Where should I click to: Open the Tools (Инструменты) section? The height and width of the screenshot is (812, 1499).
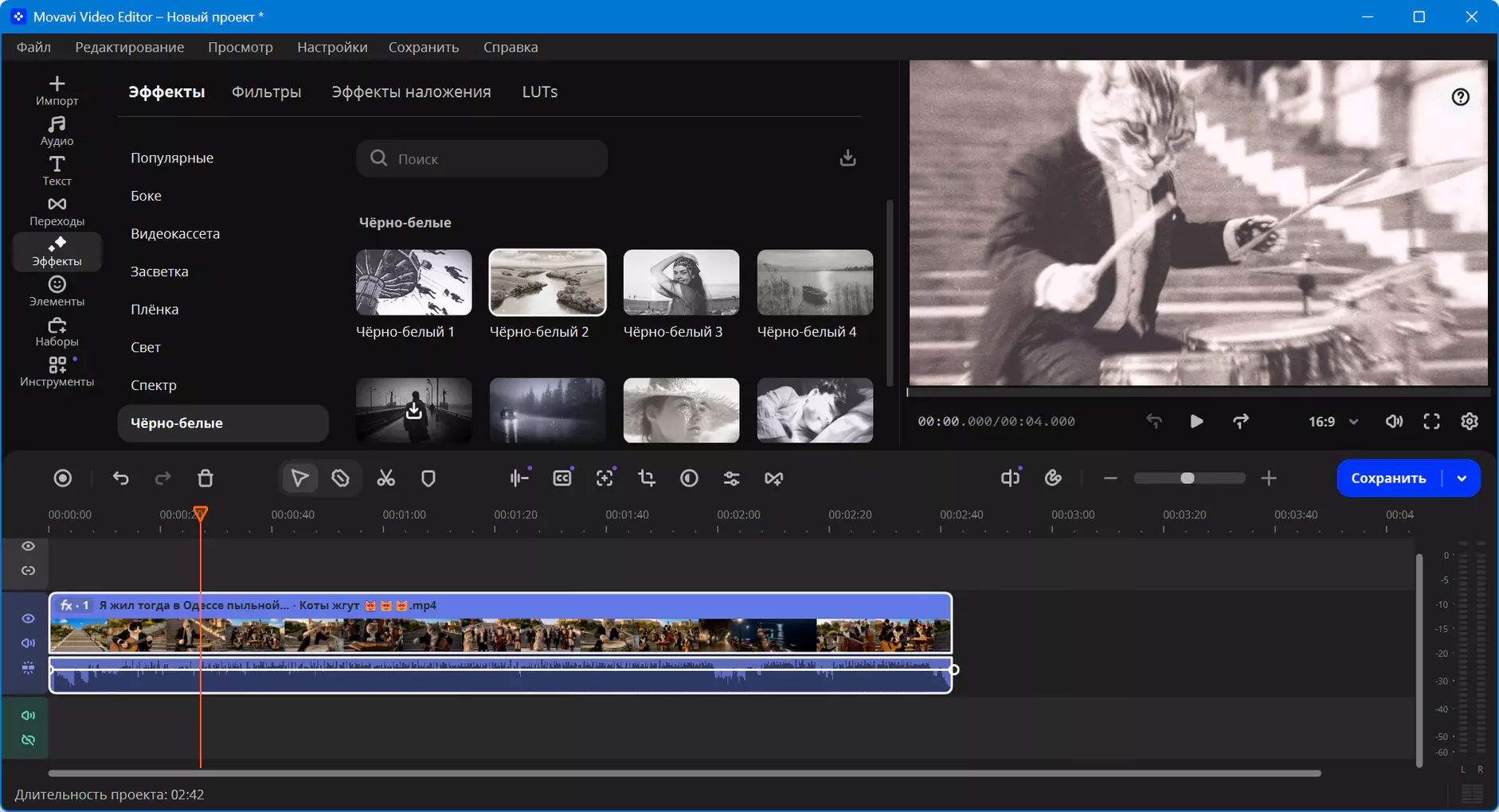point(57,373)
